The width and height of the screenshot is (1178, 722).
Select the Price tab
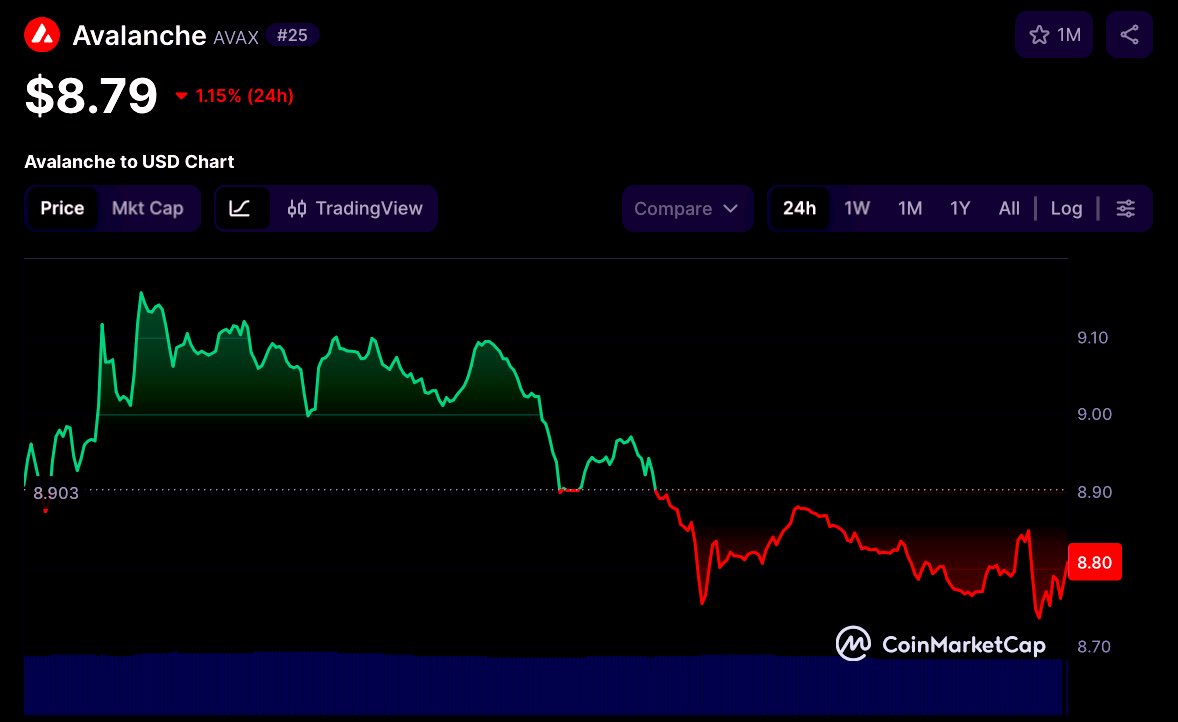[x=62, y=208]
